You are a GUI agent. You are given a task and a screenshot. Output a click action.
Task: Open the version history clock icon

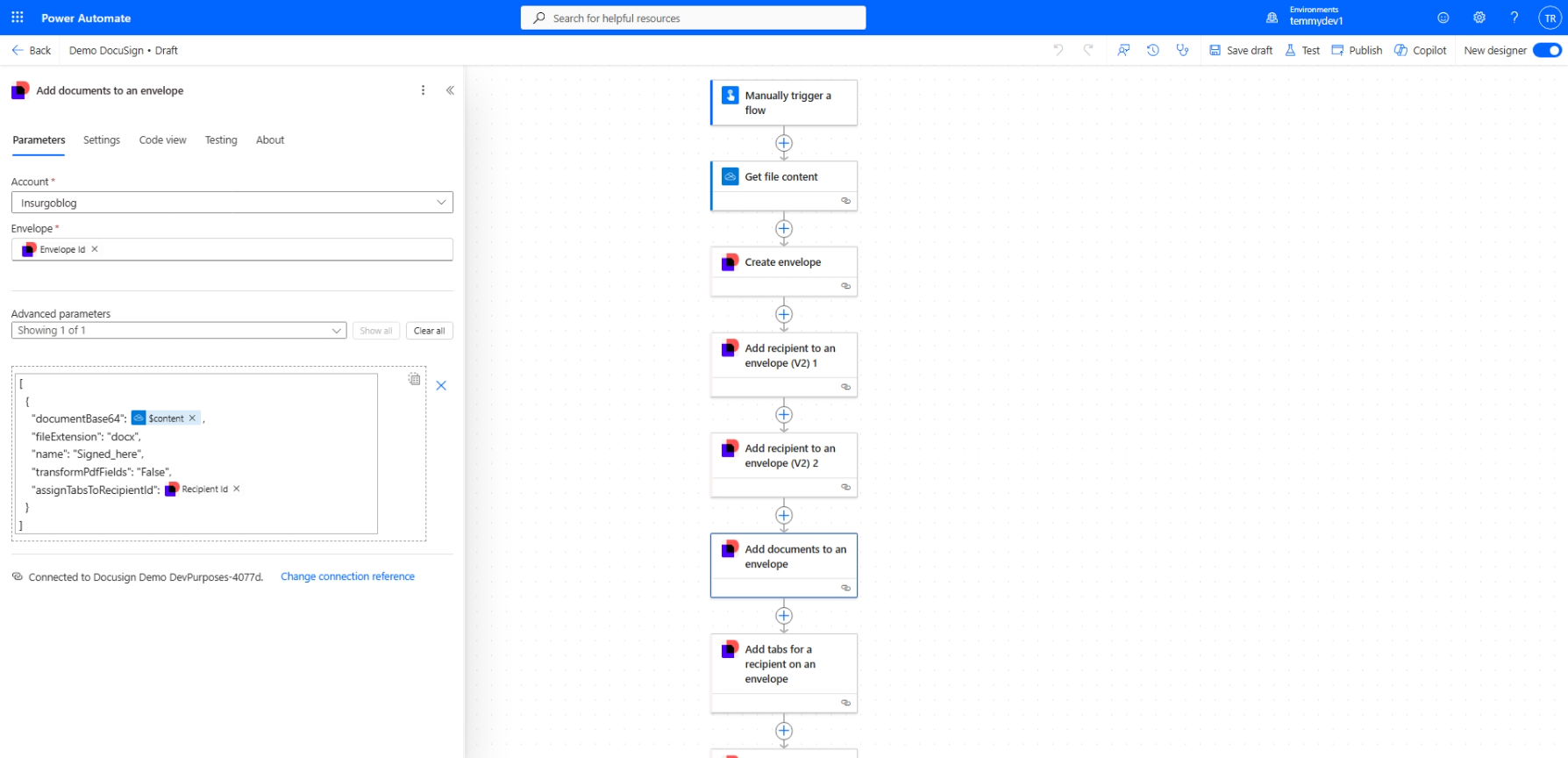point(1153,50)
